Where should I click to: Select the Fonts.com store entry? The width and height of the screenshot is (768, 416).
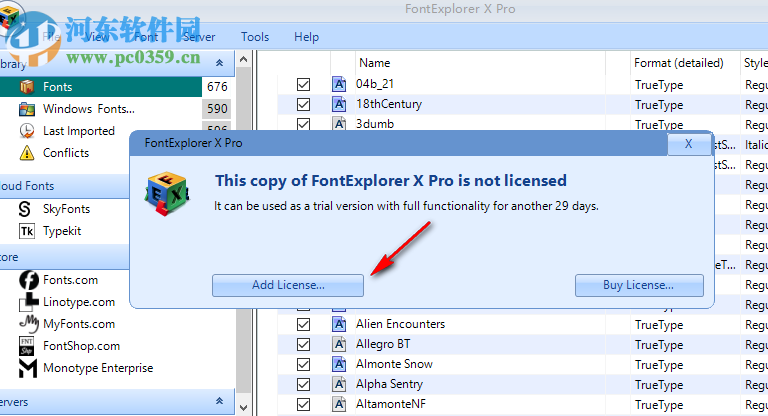(71, 280)
